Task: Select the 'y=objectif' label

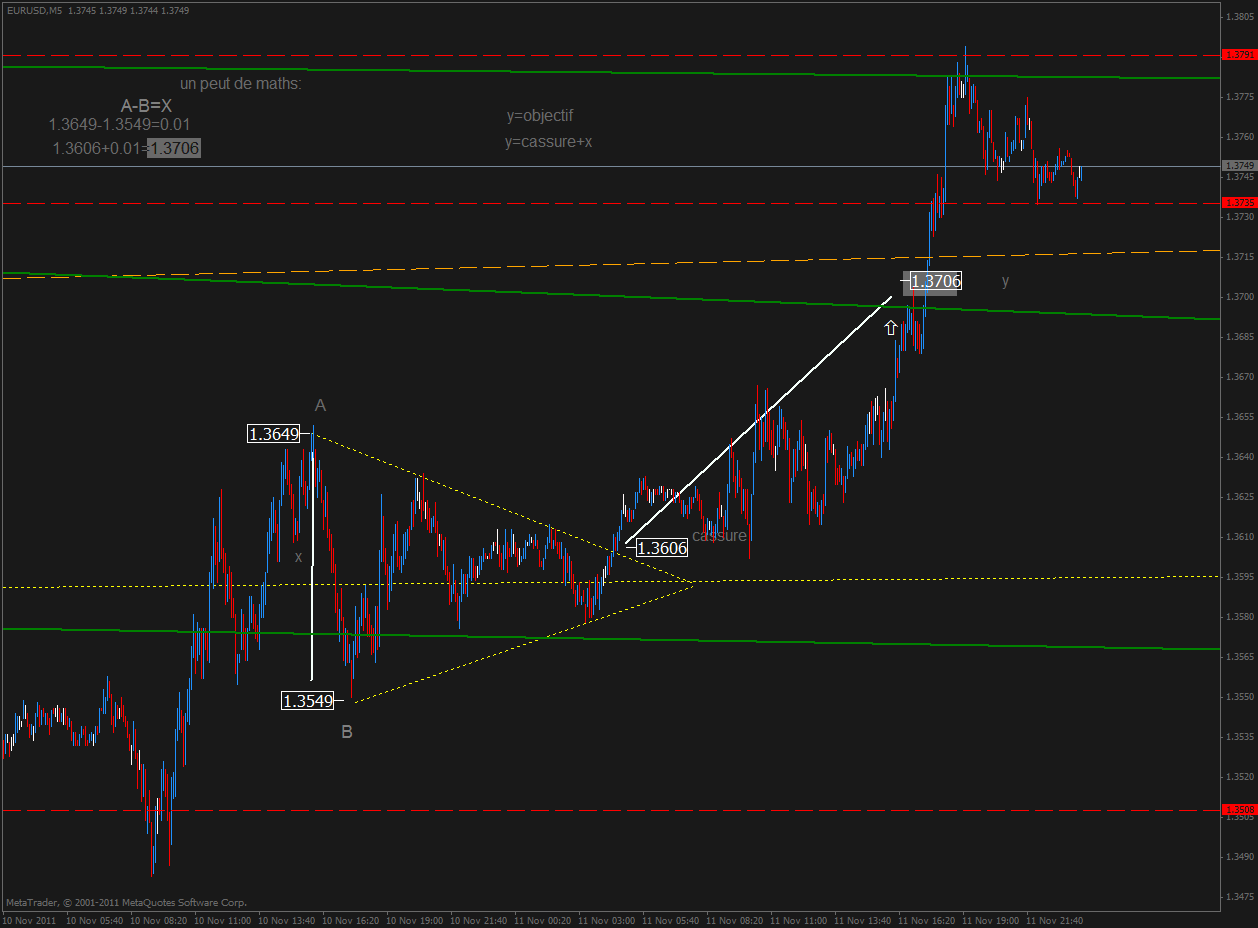Action: (x=540, y=116)
